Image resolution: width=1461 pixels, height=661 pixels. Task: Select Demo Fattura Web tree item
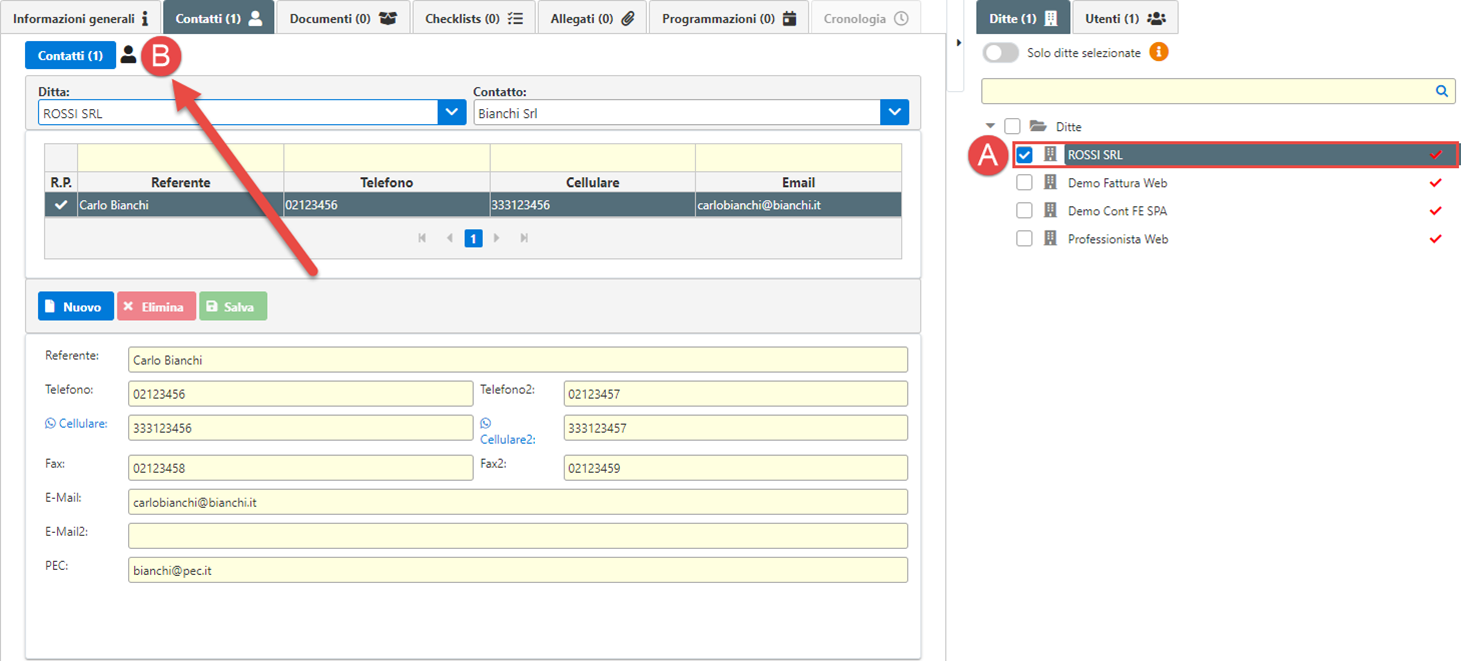1117,183
